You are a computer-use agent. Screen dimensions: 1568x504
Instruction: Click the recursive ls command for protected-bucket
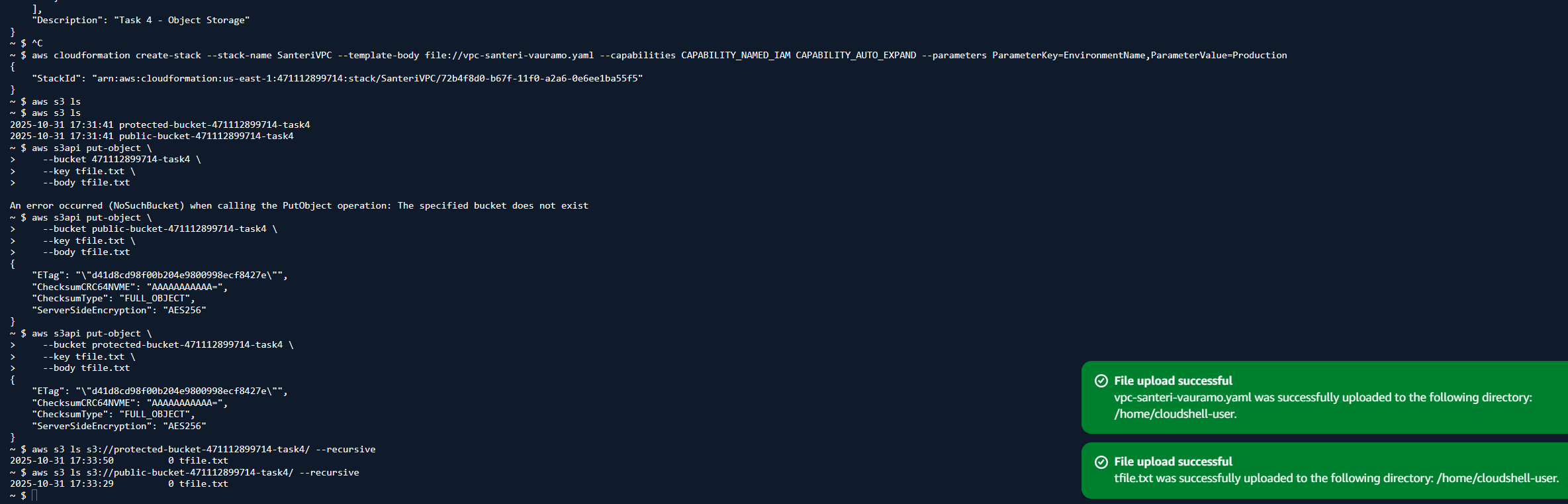click(x=203, y=450)
